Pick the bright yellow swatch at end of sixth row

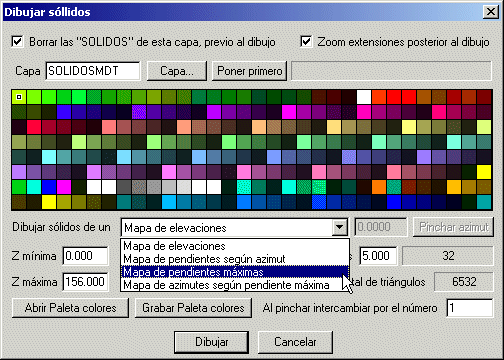point(484,172)
